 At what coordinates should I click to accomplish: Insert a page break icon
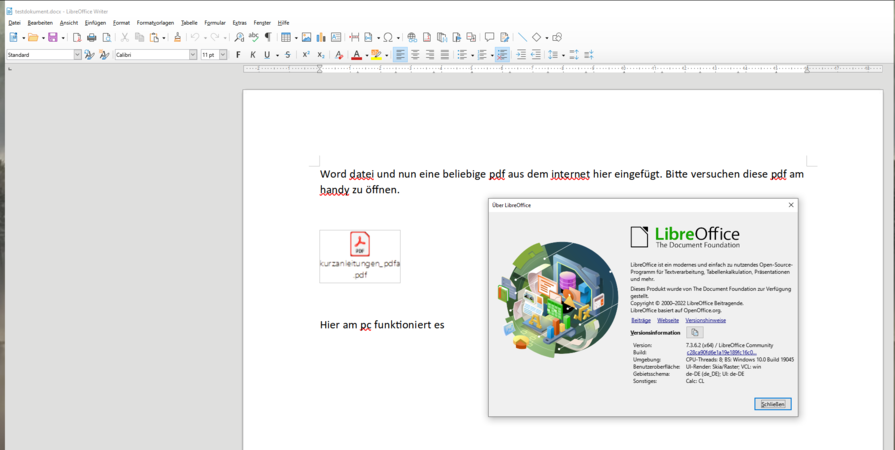(354, 38)
